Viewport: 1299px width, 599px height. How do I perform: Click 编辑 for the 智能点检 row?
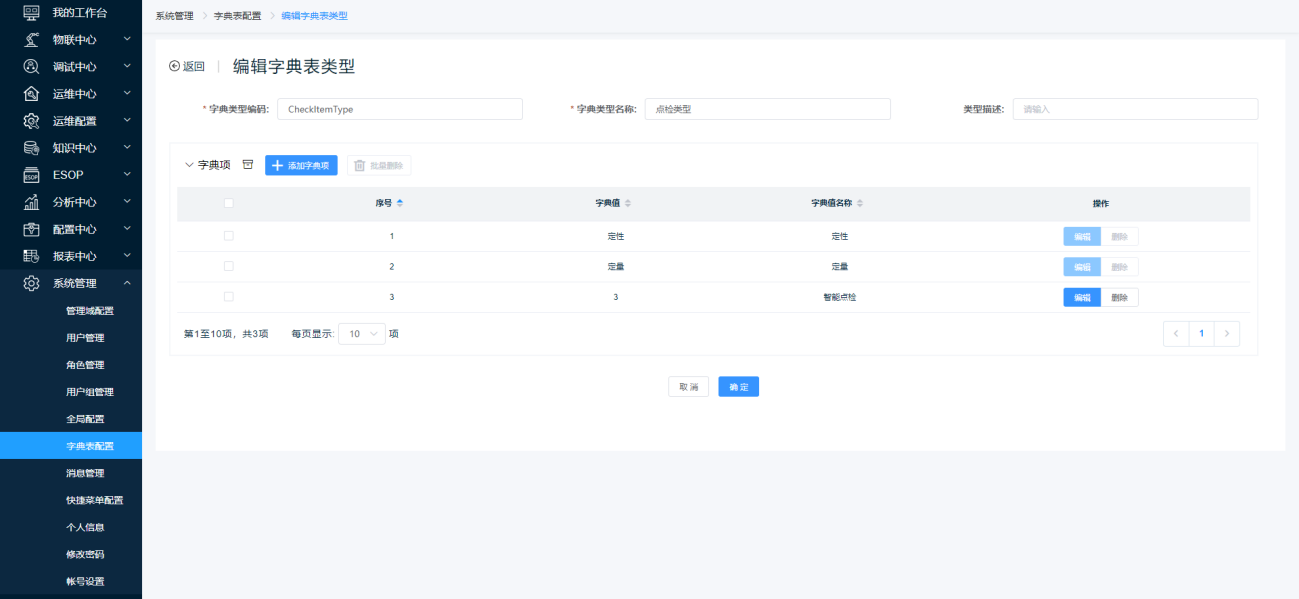1081,298
